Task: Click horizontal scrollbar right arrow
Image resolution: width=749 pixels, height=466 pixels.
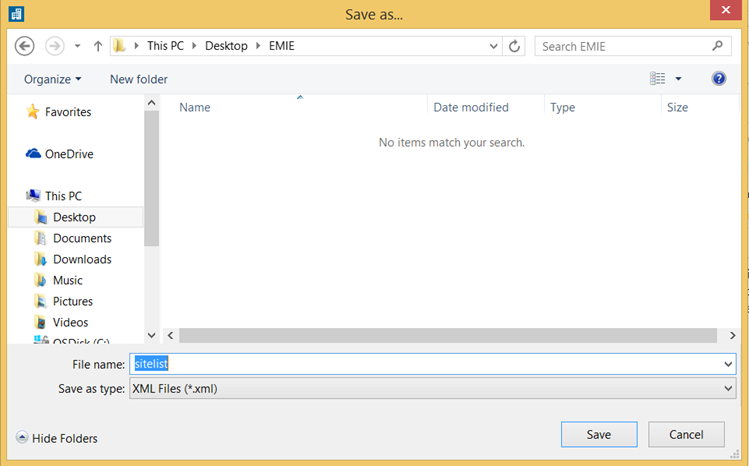Action: pos(732,335)
